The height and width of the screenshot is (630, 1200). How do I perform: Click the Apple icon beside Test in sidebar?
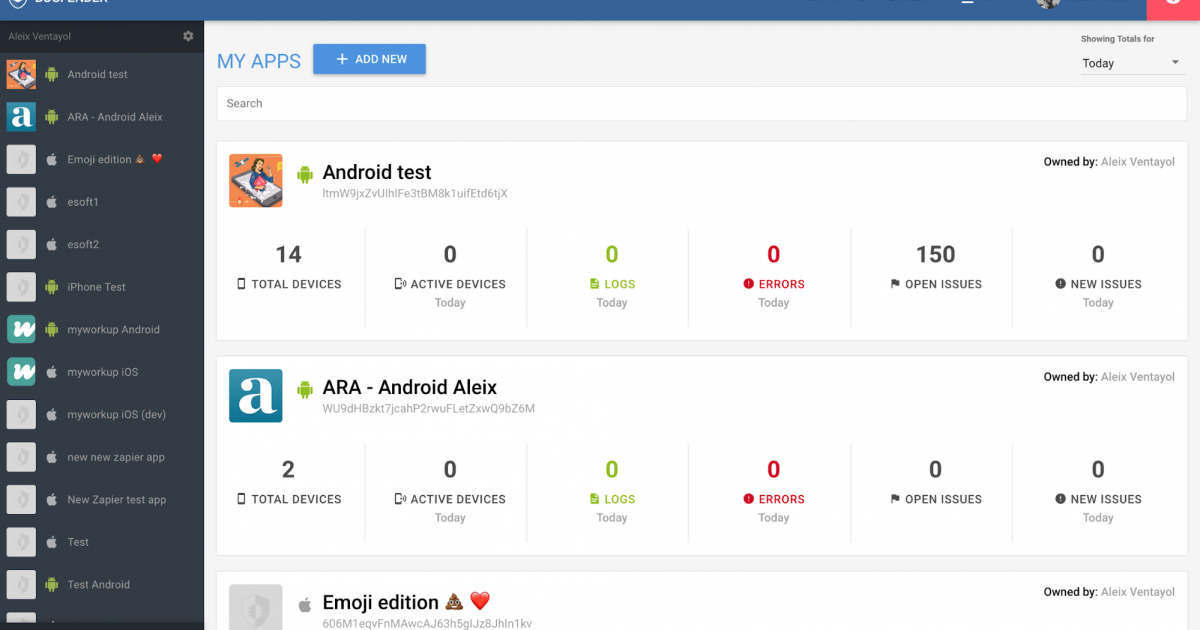pos(52,542)
